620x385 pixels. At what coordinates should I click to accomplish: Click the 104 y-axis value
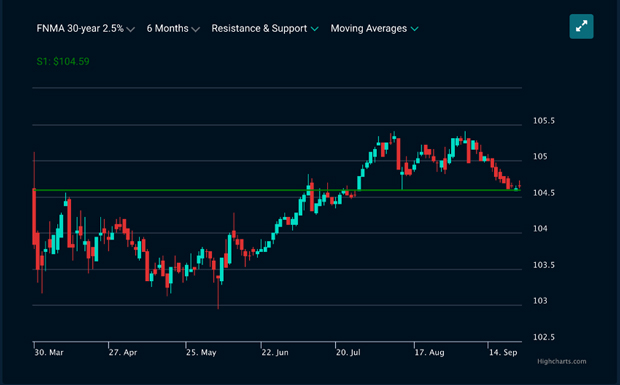click(540, 228)
